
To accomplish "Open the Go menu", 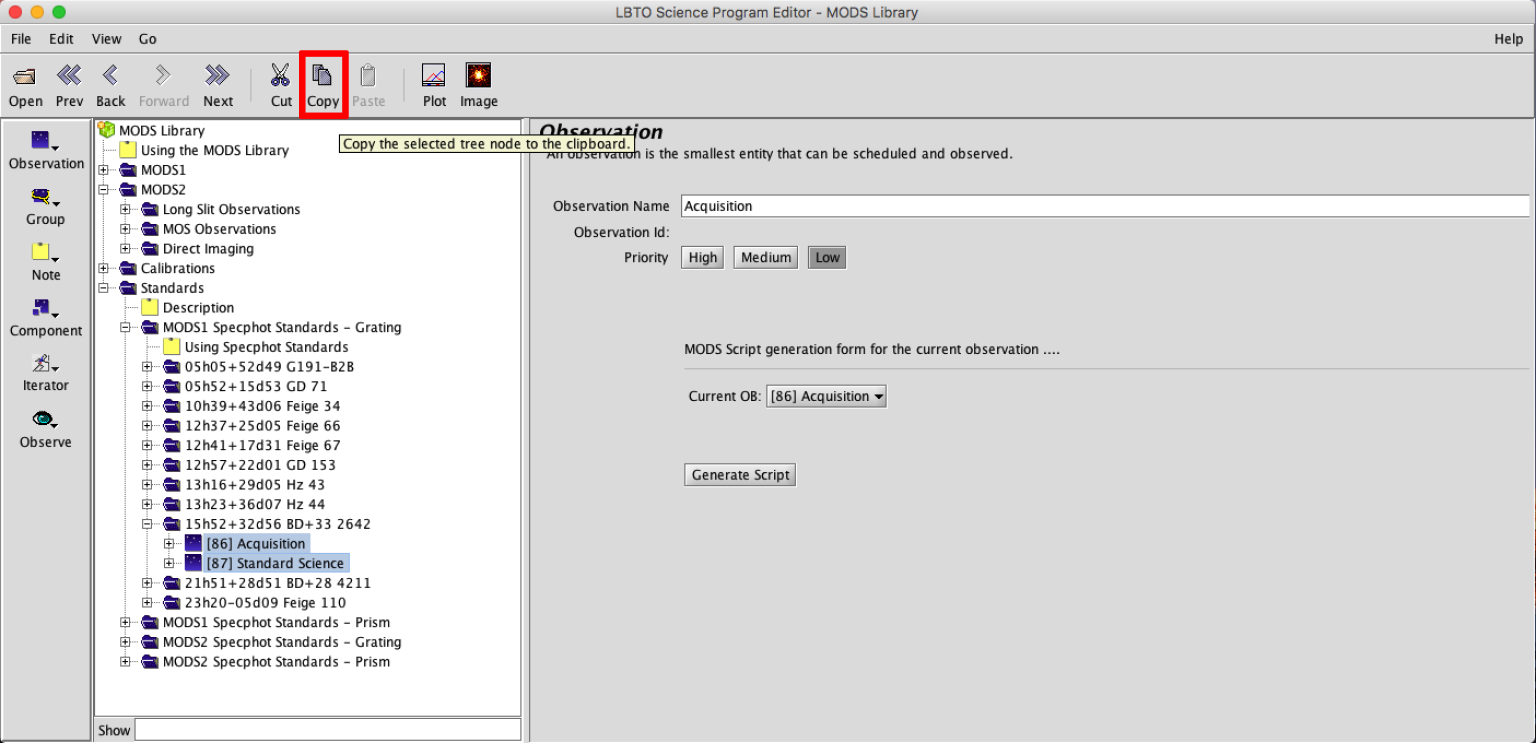I will [148, 39].
